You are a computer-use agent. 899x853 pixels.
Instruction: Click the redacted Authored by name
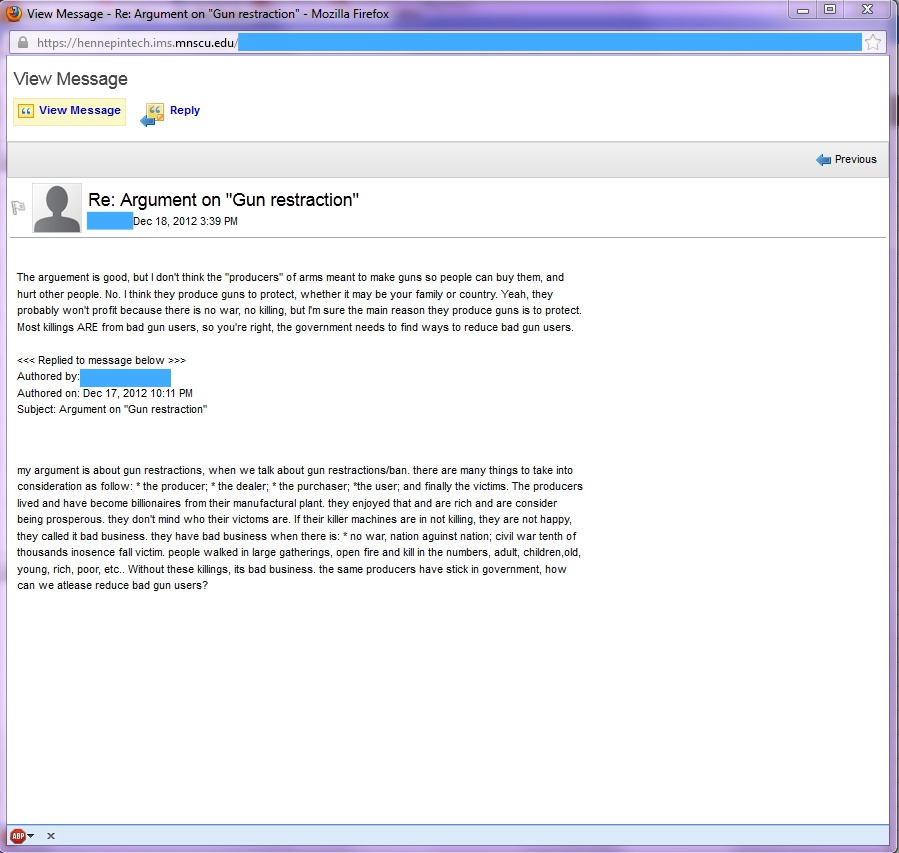click(125, 378)
